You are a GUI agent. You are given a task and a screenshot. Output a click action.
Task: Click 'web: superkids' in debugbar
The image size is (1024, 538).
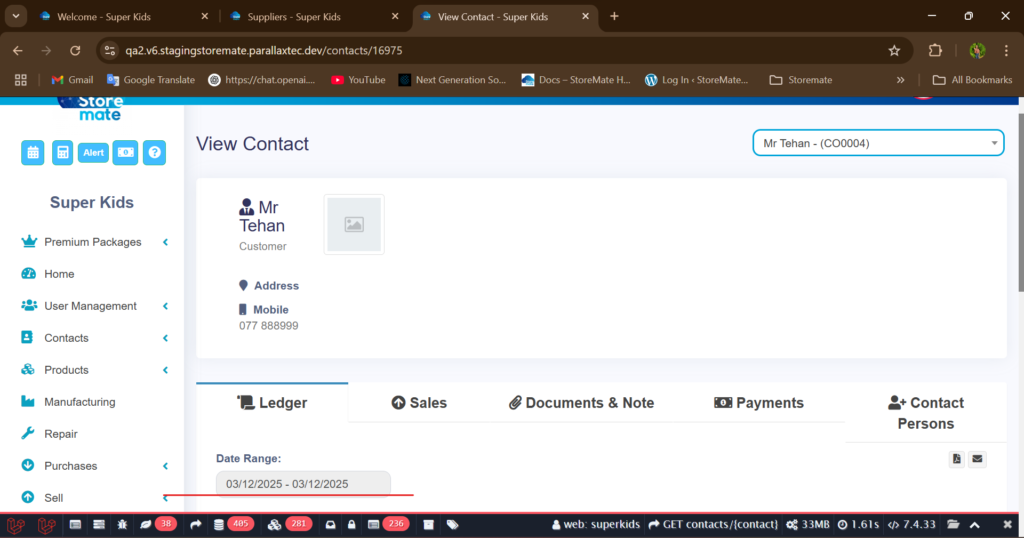coord(595,524)
